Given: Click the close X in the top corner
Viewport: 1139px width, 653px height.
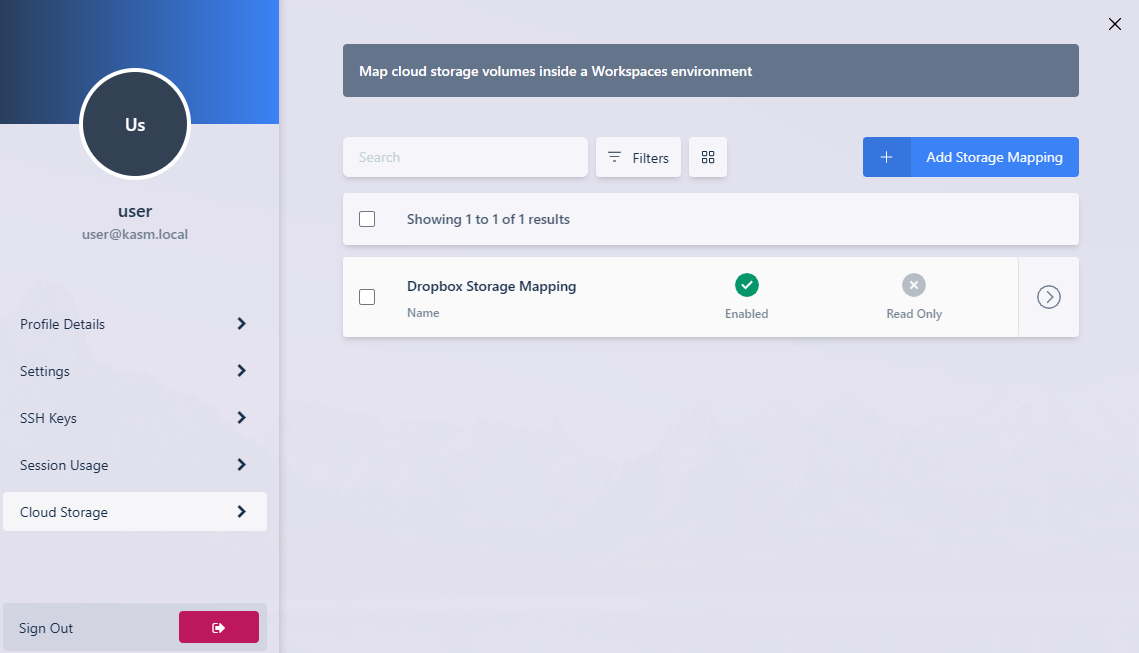Looking at the screenshot, I should [x=1114, y=24].
